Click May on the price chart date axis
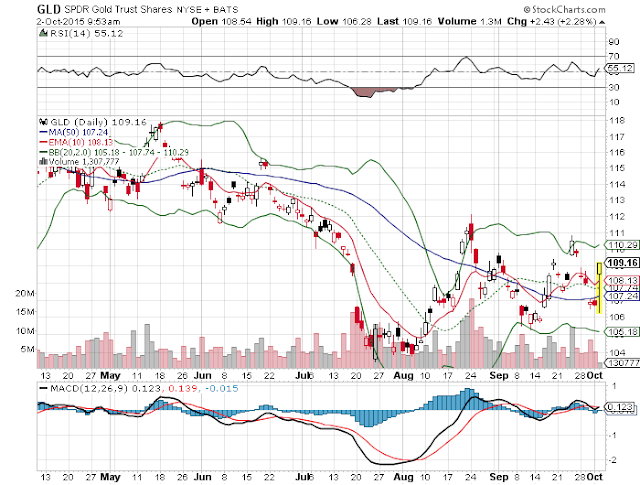640x485 pixels. click(x=110, y=376)
